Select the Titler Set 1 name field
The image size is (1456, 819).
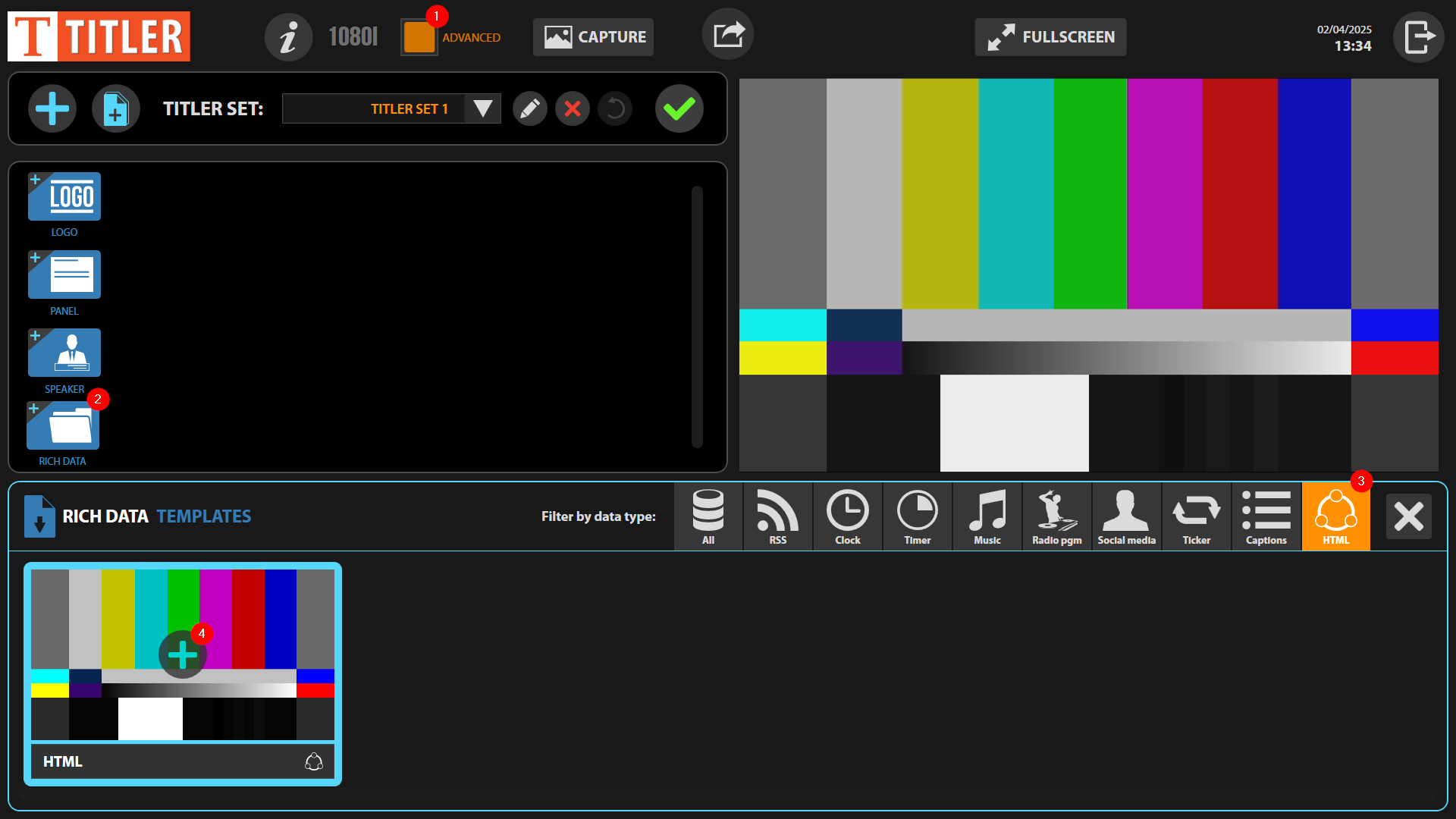pyautogui.click(x=373, y=108)
